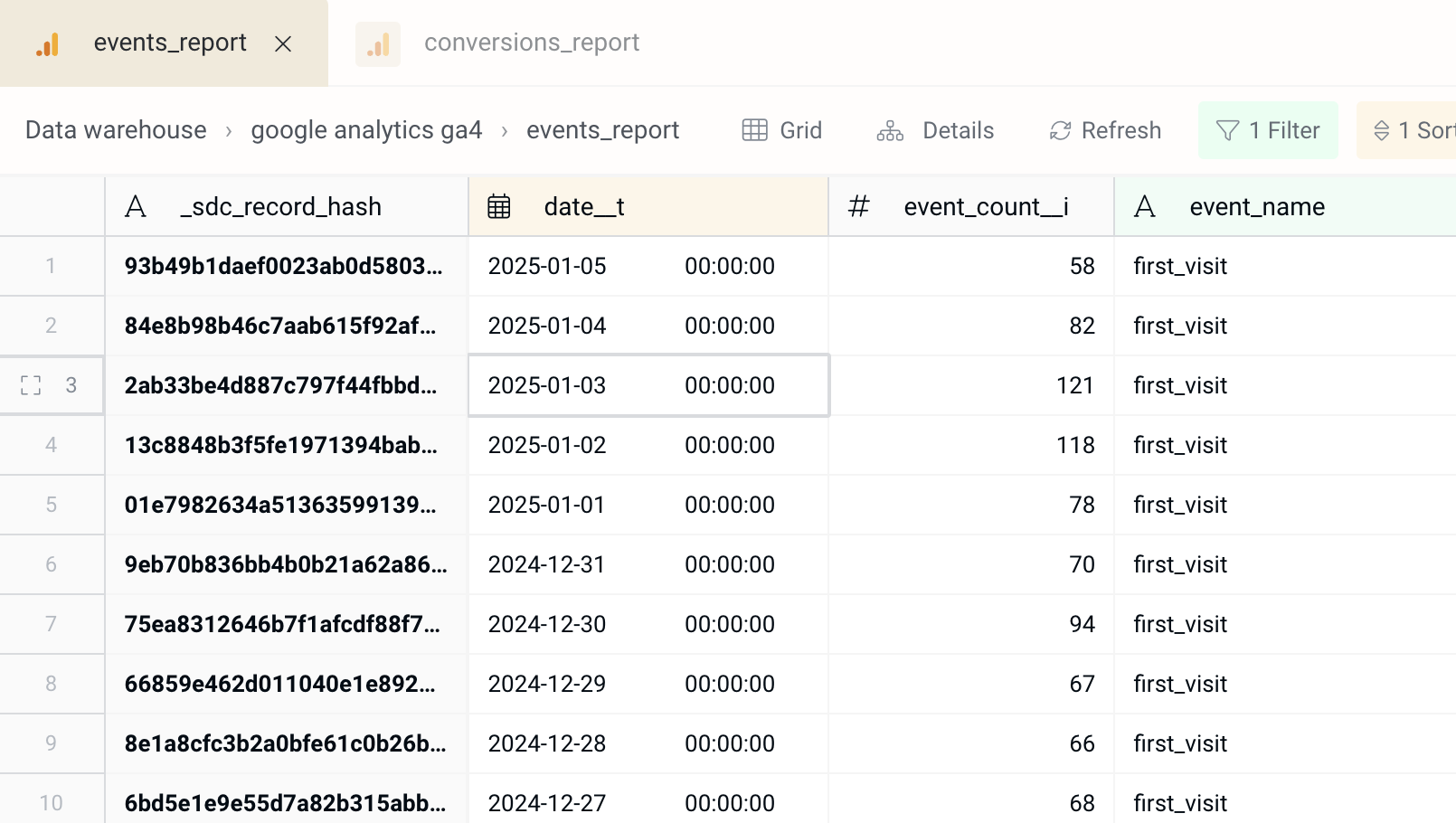This screenshot has height=823, width=1456.
Task: Click event count cell 94
Action: pyautogui.click(x=971, y=624)
